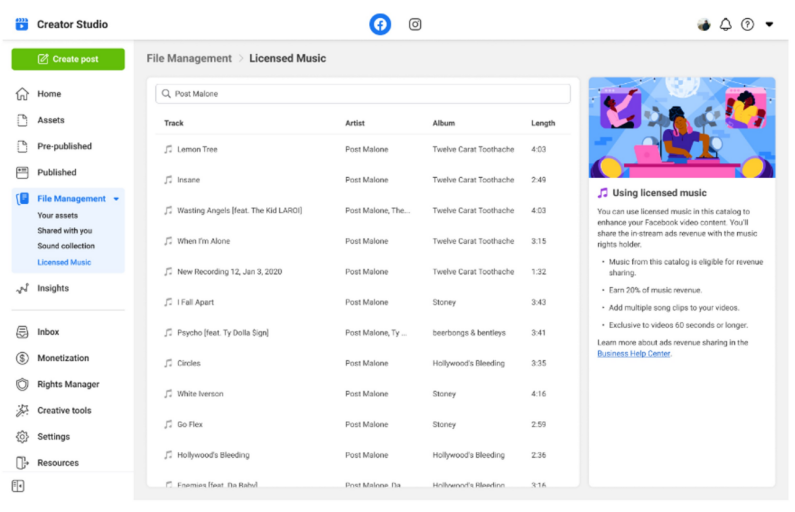Collapse the File Management section arrow
The image size is (795, 512).
(x=116, y=199)
